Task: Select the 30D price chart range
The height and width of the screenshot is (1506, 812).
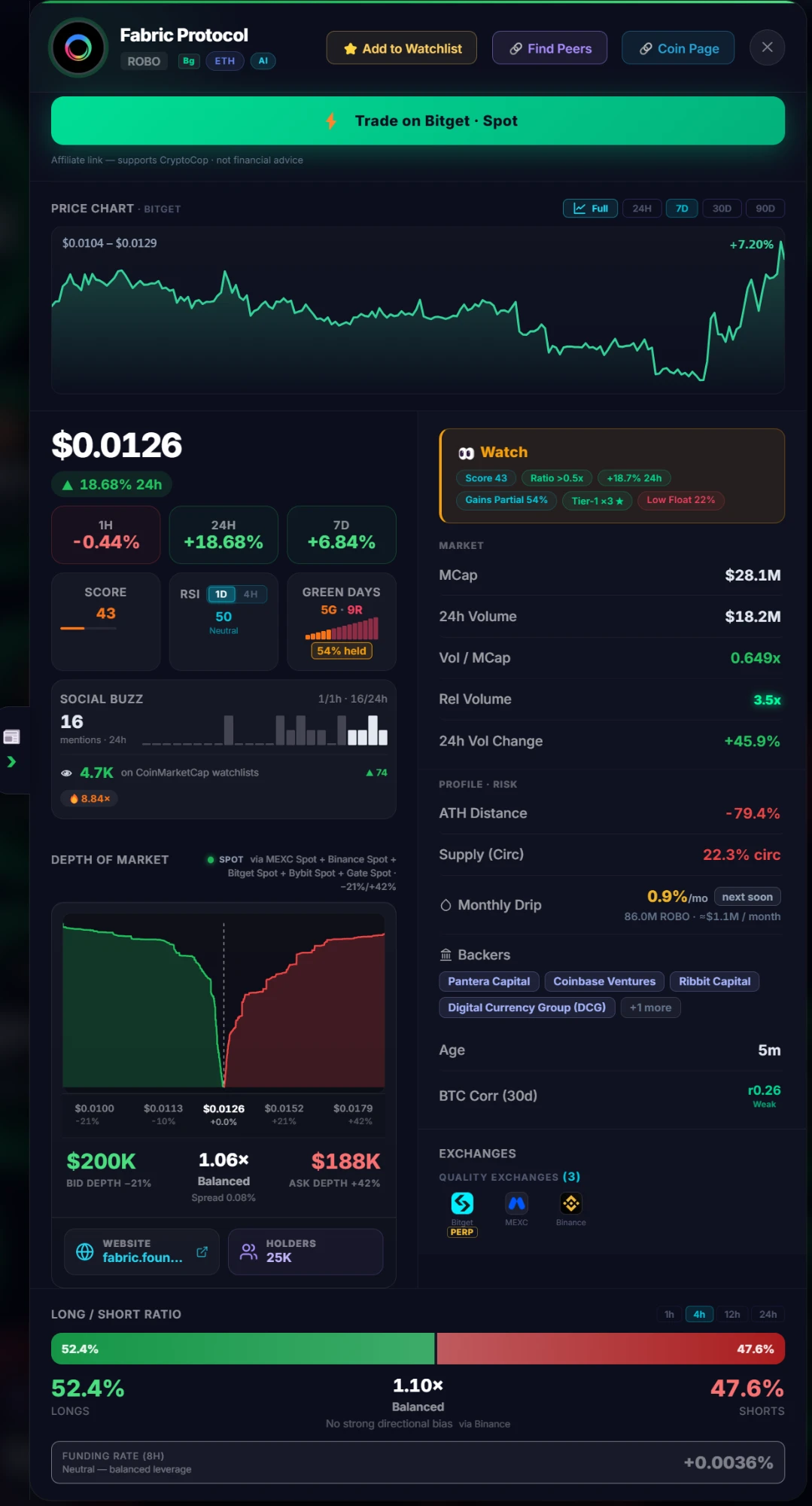Action: click(722, 209)
